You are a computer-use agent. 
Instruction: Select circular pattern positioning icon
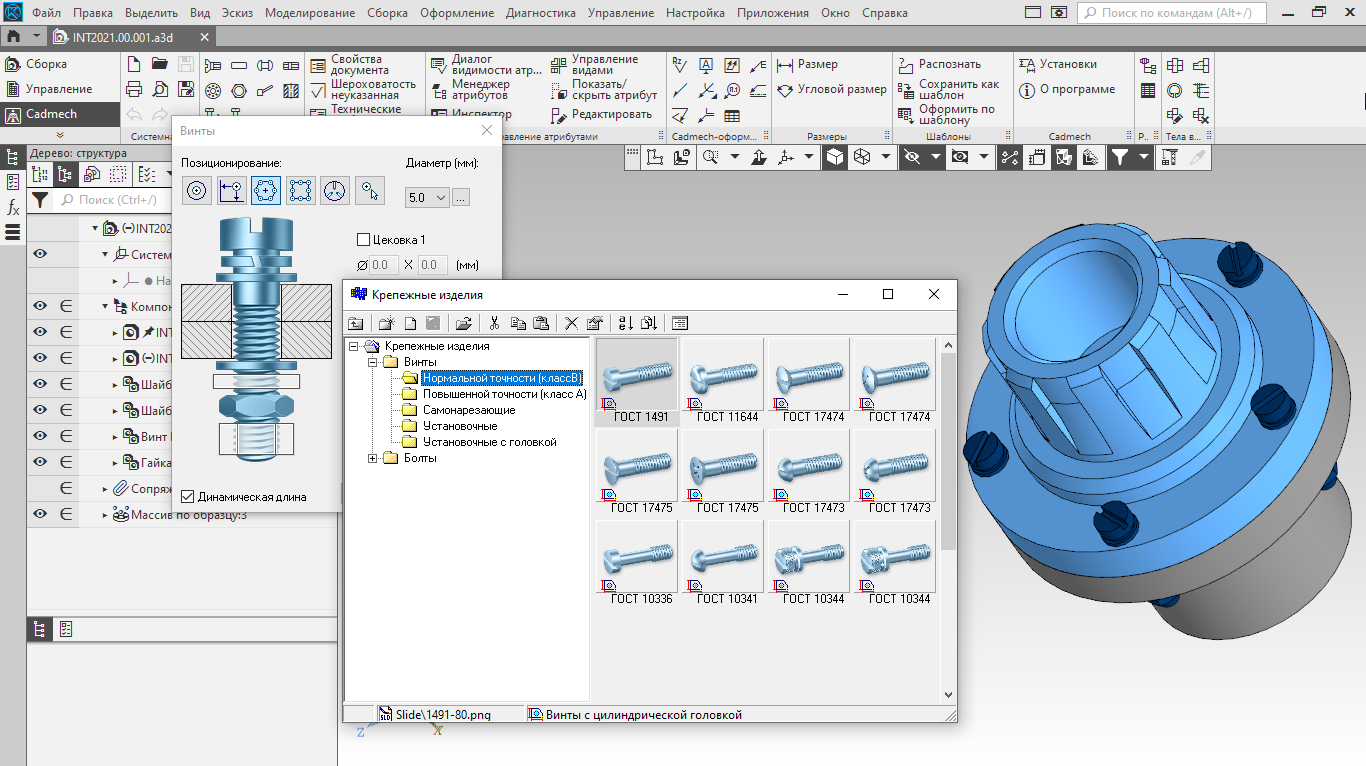pos(335,191)
